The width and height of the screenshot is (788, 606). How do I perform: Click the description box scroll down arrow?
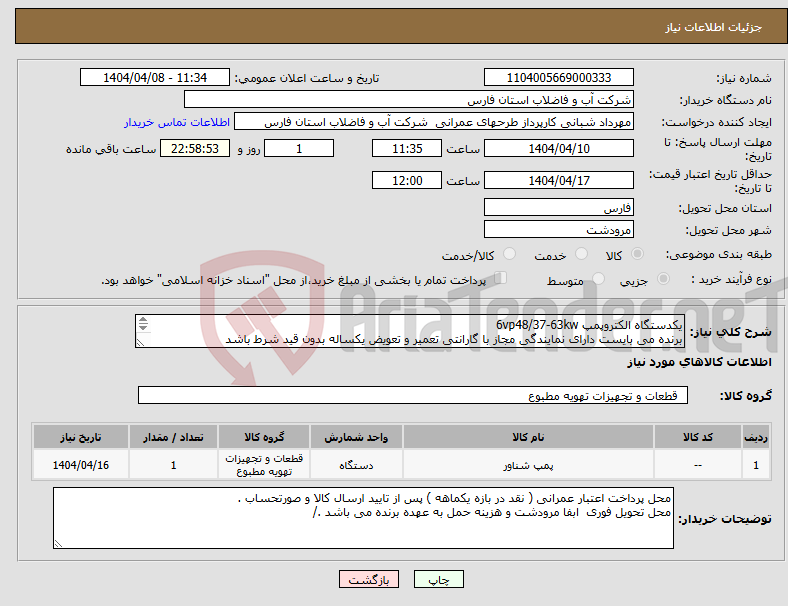[143, 327]
